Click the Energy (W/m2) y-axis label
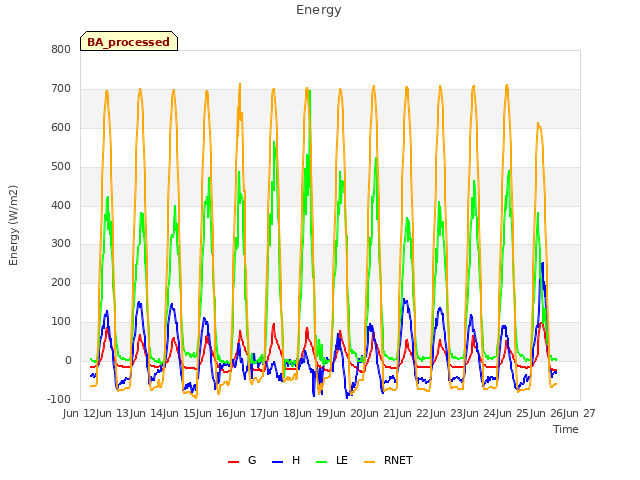 [x=13, y=225]
